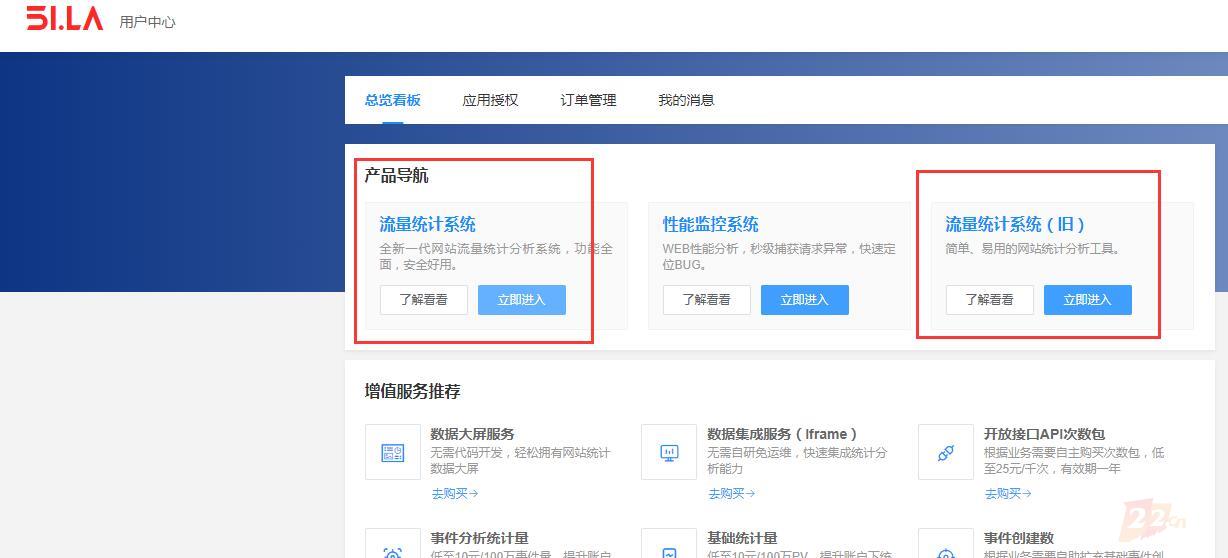
Task: Click 立即进入 under 流量统计系统
Action: [522, 300]
